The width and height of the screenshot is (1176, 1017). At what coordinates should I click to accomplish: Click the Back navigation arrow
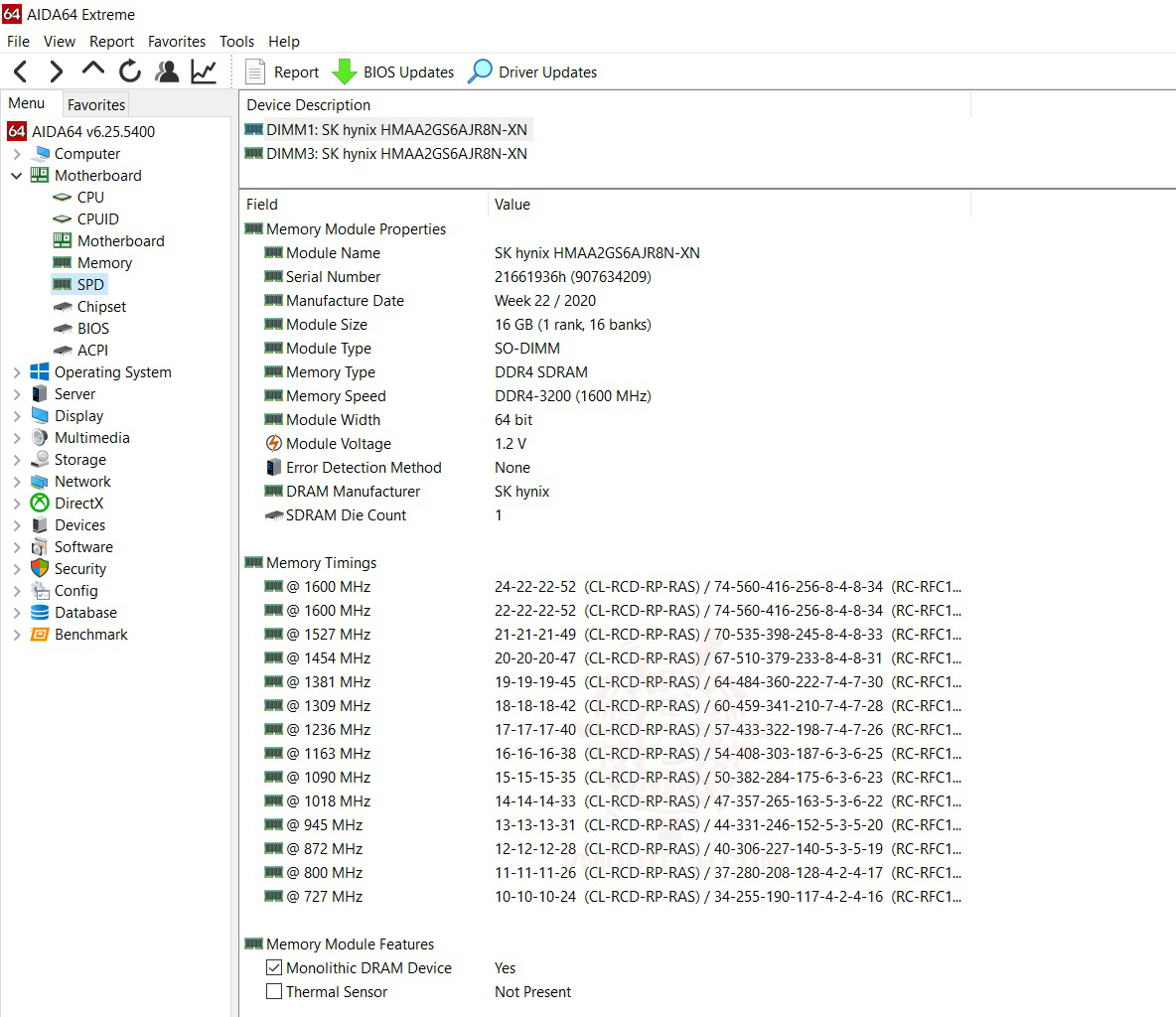[21, 72]
